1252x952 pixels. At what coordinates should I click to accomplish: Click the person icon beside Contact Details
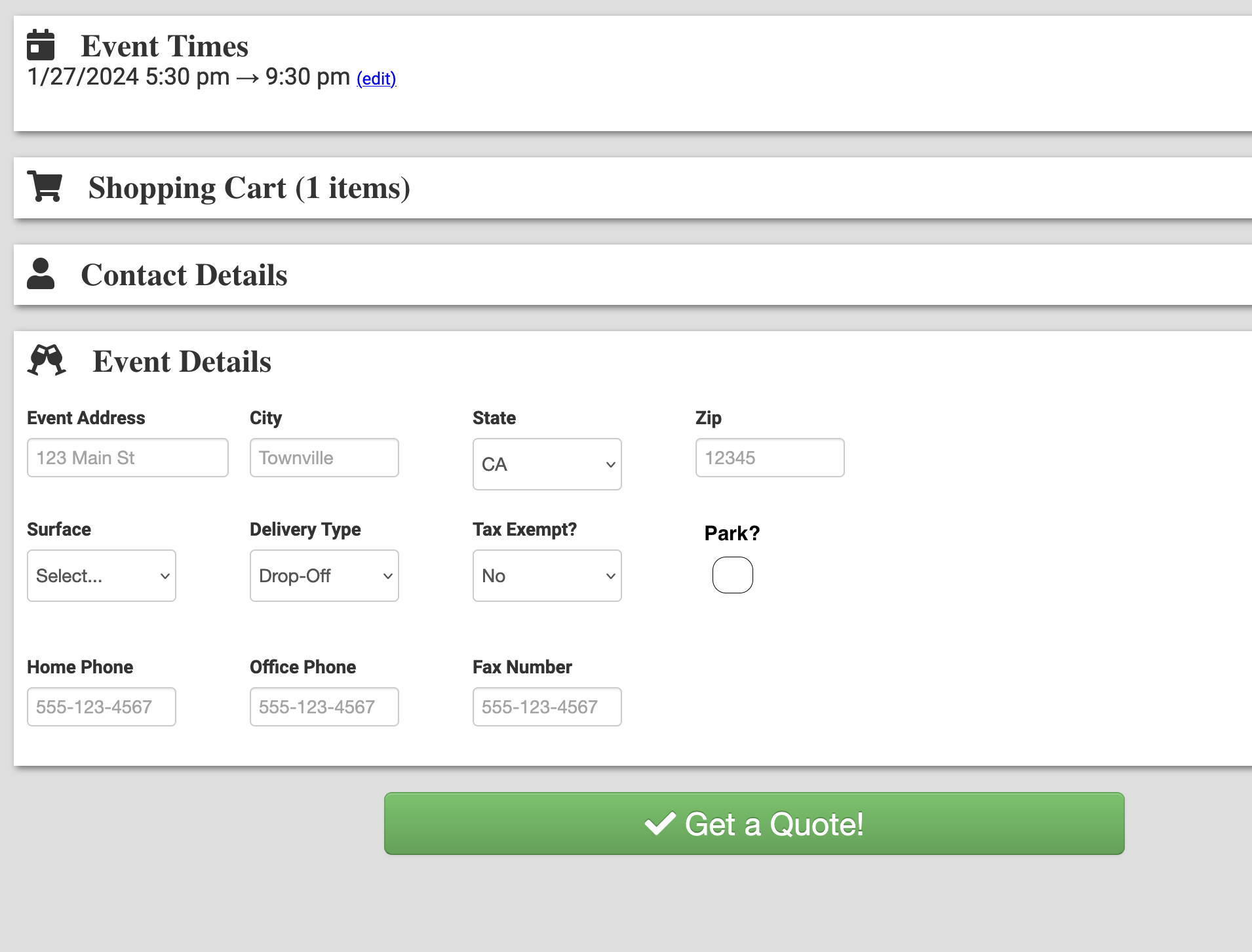coord(41,274)
